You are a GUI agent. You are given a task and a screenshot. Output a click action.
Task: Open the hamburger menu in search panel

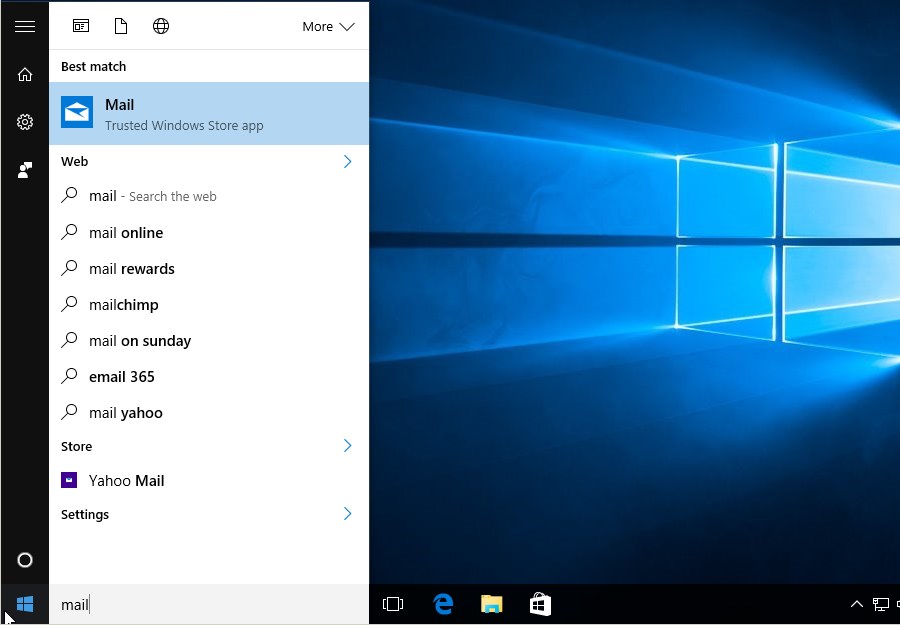click(25, 27)
